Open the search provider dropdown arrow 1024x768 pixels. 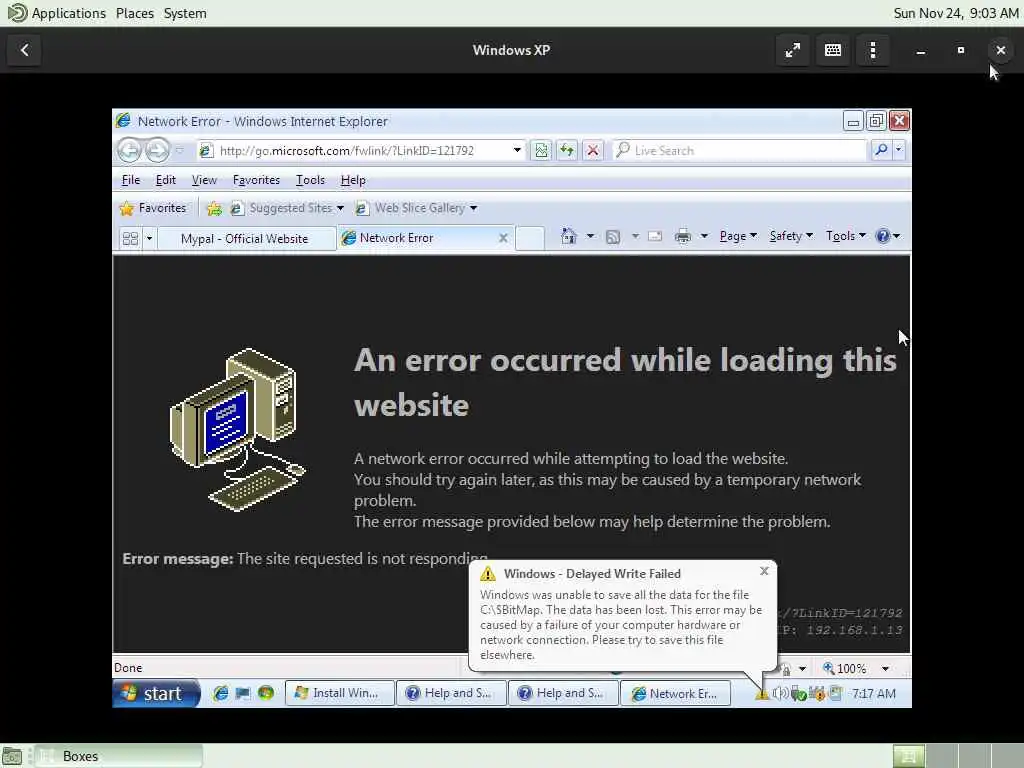899,150
